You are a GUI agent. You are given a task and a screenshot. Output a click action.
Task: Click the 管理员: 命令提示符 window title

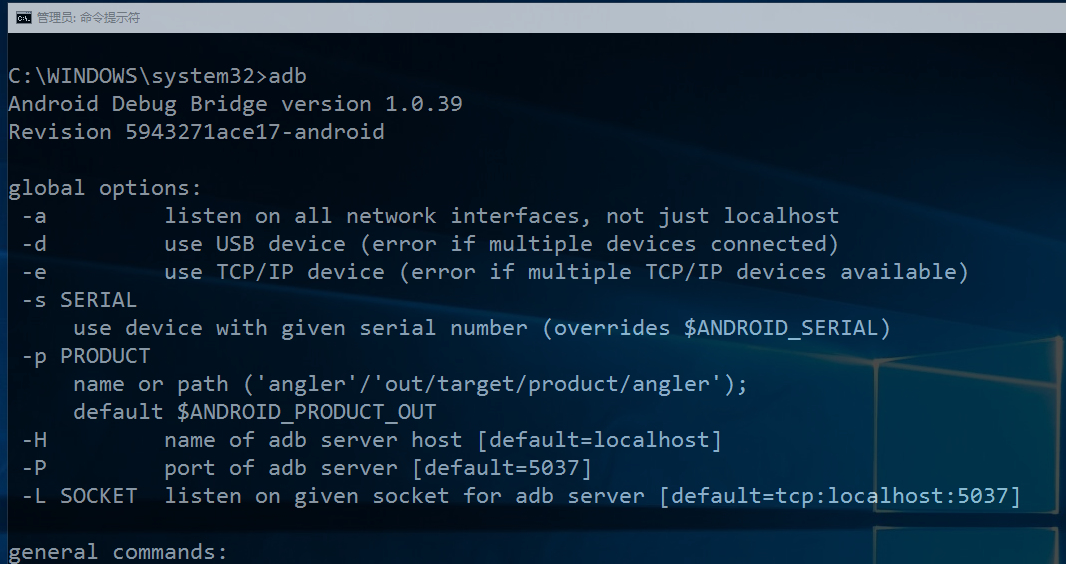88,18
